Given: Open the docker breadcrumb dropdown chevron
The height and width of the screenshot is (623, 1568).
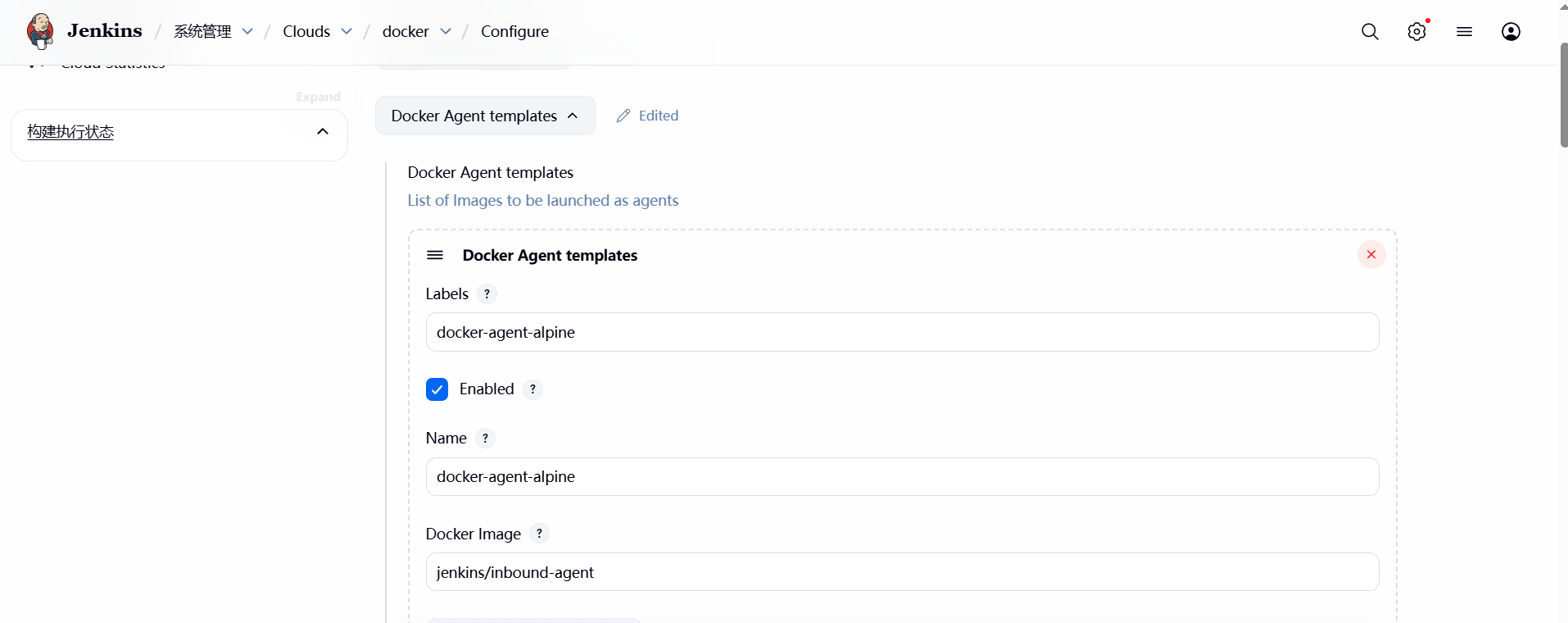Looking at the screenshot, I should point(446,31).
